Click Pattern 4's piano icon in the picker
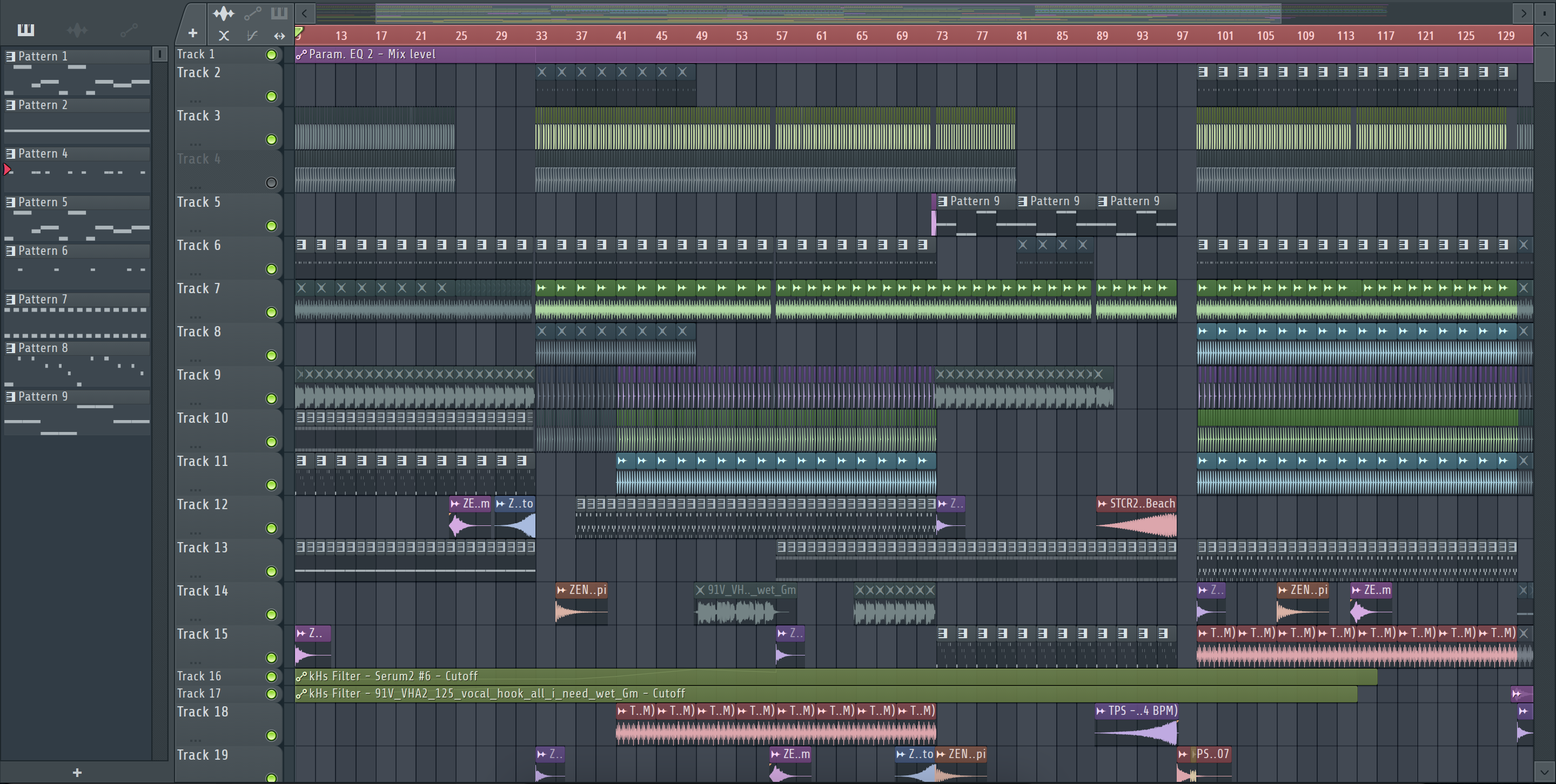This screenshot has height=784, width=1556. (x=10, y=154)
